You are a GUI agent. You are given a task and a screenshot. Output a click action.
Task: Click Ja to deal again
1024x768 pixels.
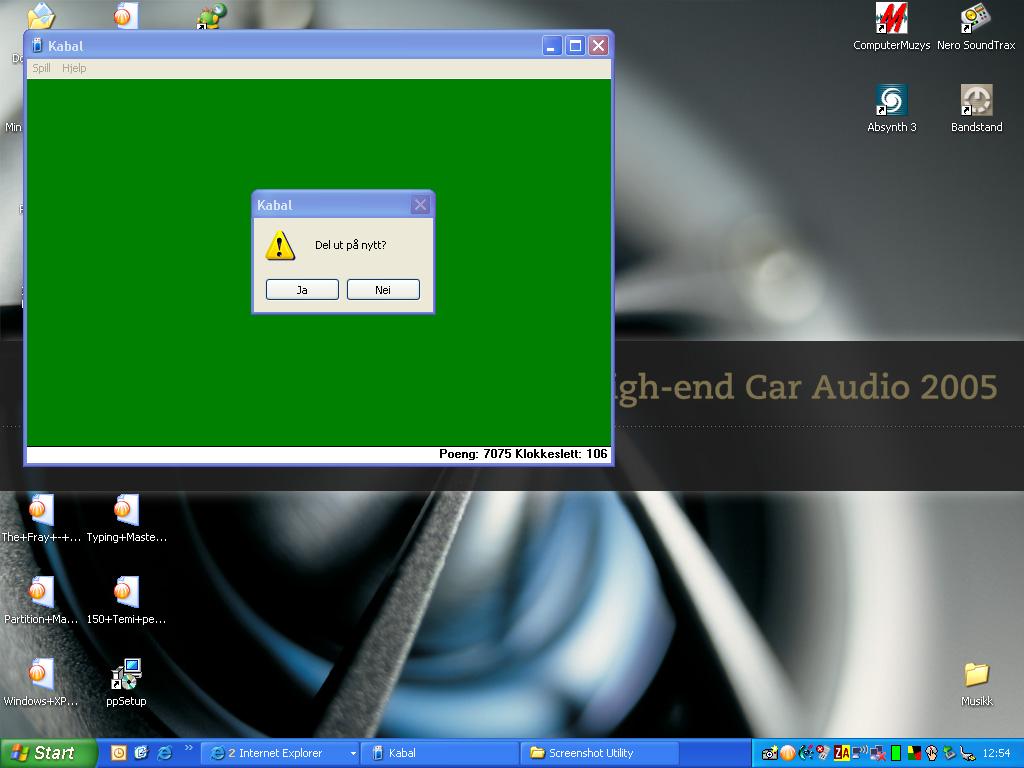coord(302,289)
